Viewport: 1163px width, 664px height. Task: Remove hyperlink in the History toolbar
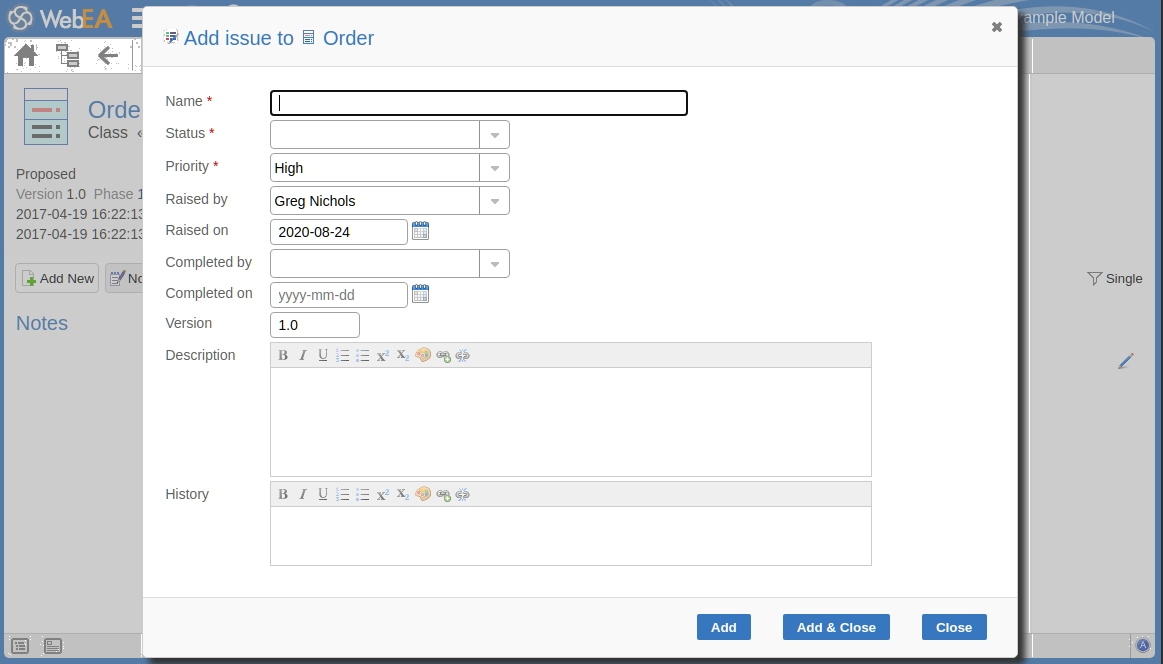point(463,494)
